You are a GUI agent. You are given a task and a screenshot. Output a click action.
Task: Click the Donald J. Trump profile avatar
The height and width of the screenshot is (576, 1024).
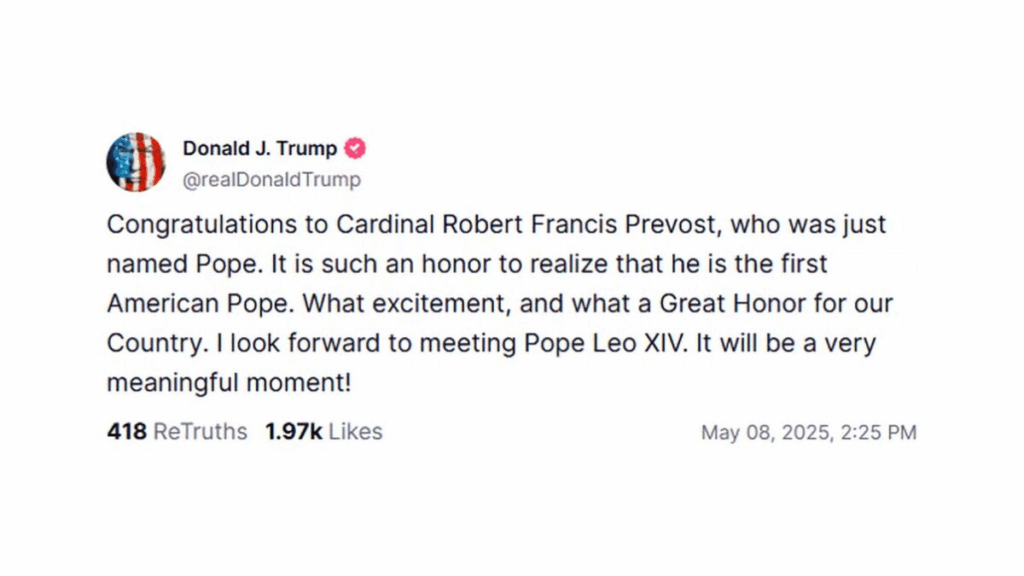point(135,162)
